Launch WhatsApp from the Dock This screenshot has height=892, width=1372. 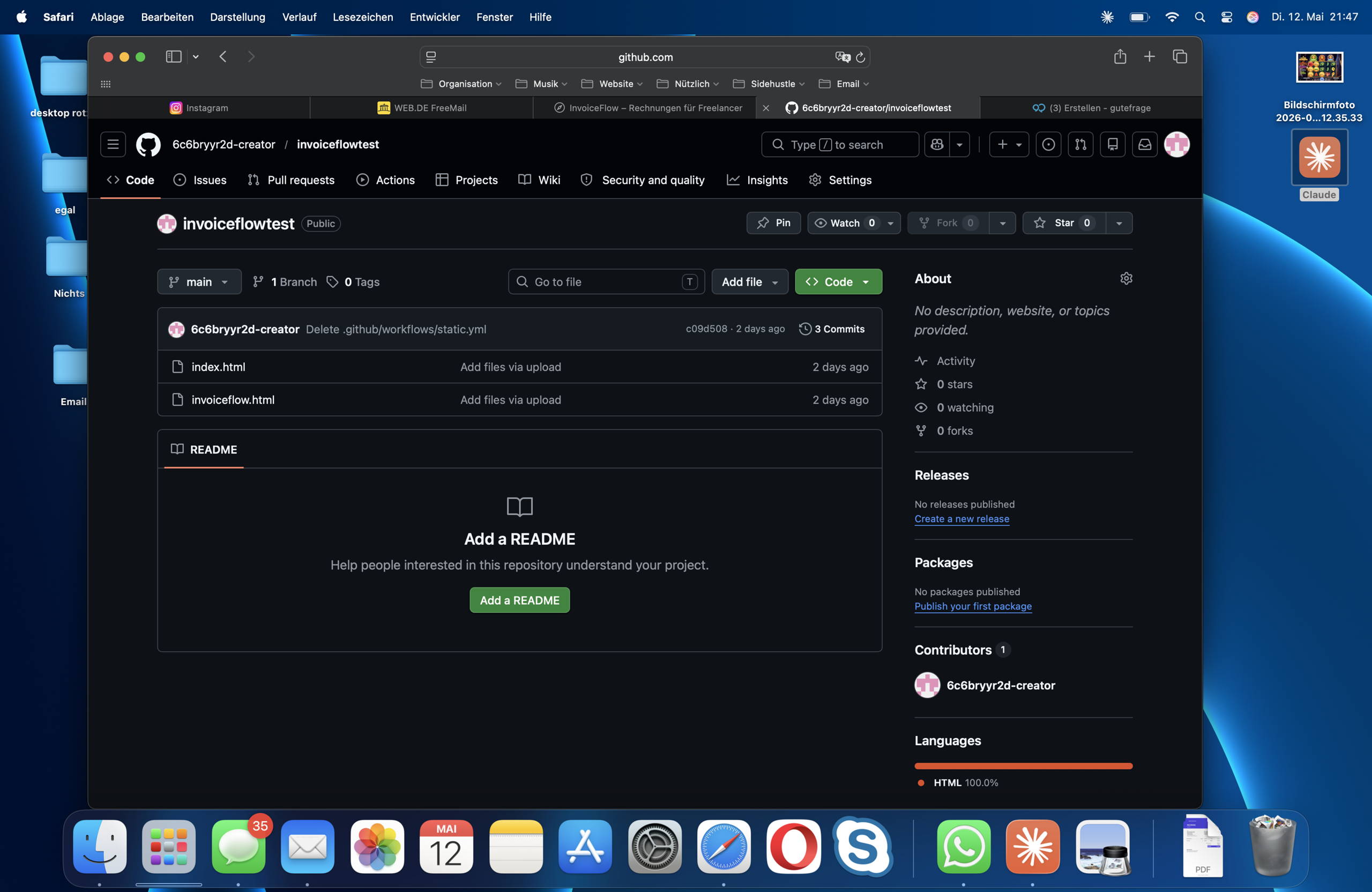pyautogui.click(x=963, y=846)
